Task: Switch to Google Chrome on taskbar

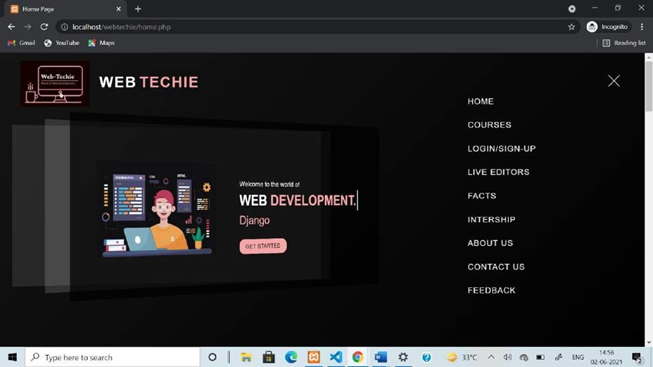Action: click(x=358, y=357)
